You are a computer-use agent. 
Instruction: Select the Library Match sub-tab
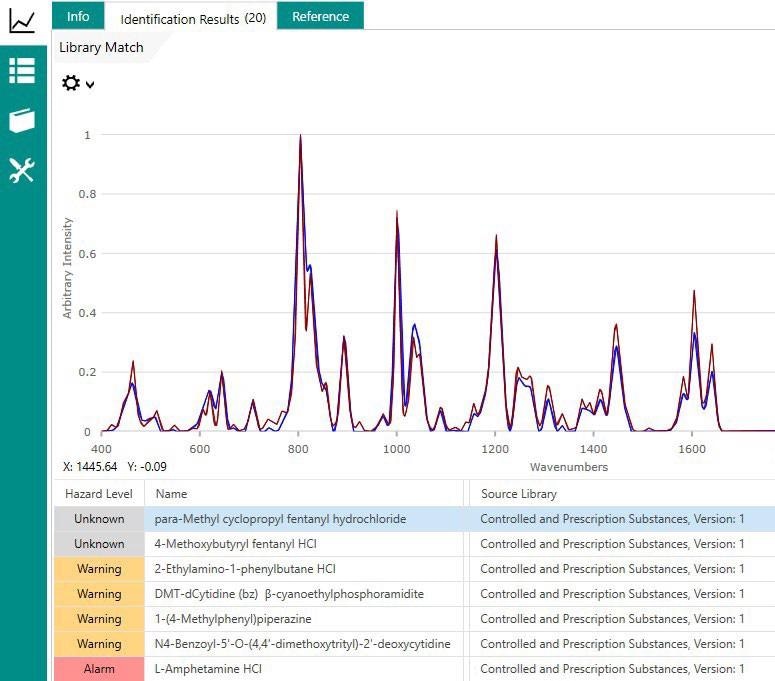(101, 47)
